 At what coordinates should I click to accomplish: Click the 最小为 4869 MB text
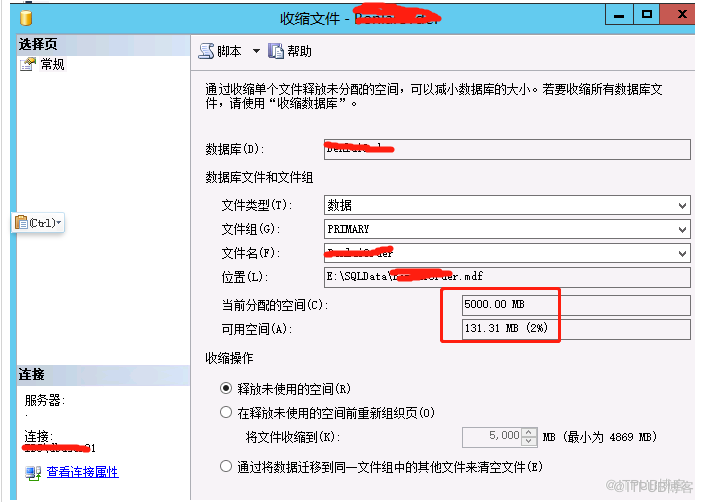[609, 437]
